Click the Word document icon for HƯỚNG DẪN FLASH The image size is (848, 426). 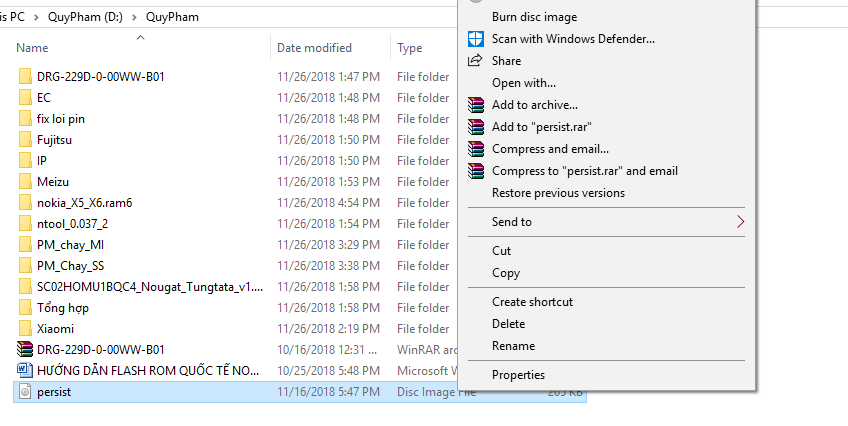[x=25, y=371]
